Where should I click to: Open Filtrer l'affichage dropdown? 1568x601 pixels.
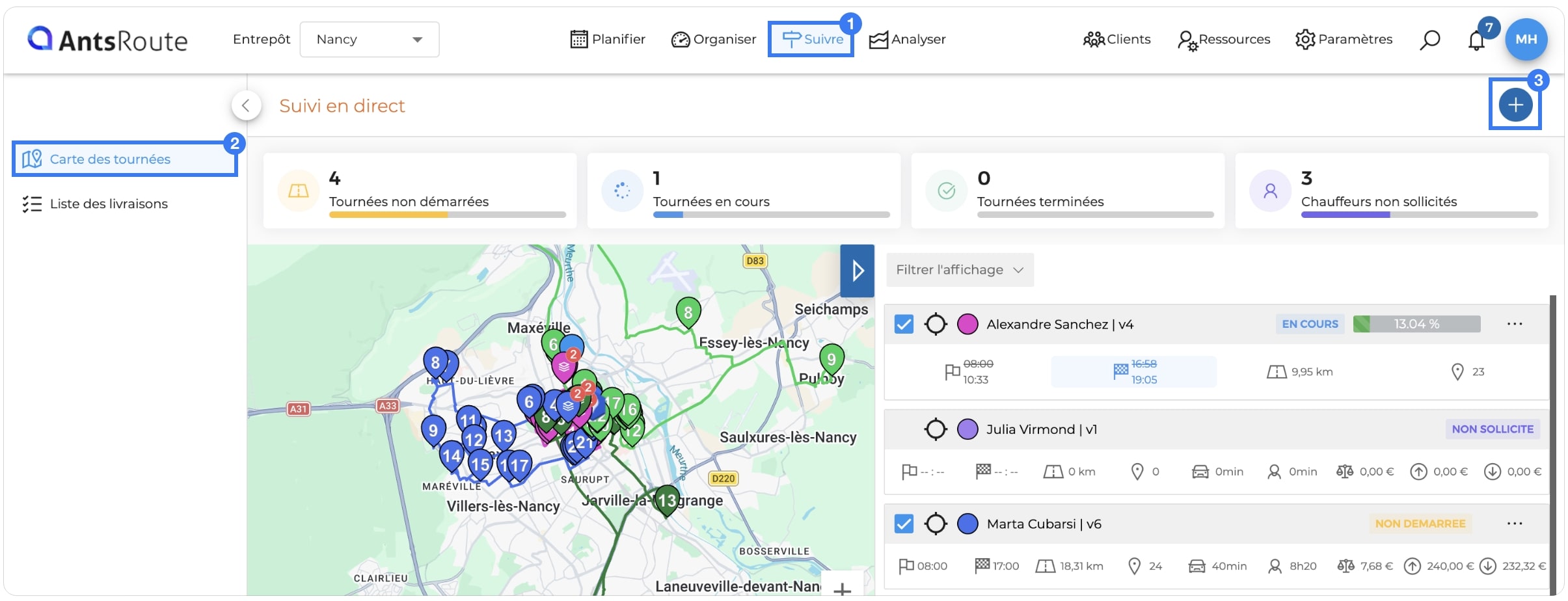coord(960,270)
